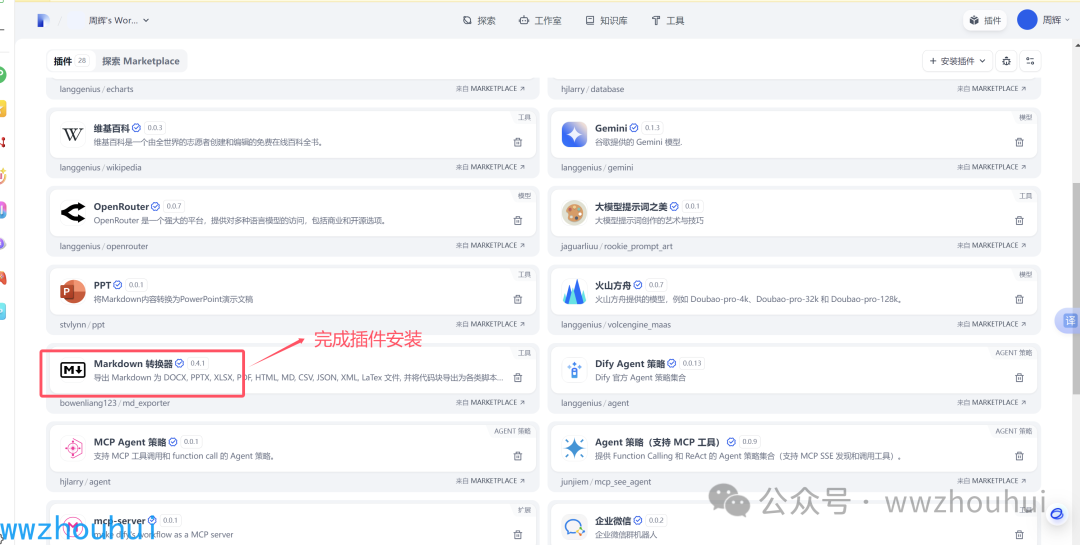The height and width of the screenshot is (545, 1080).
Task: Open the floating chat assistant icon
Action: [x=1057, y=514]
